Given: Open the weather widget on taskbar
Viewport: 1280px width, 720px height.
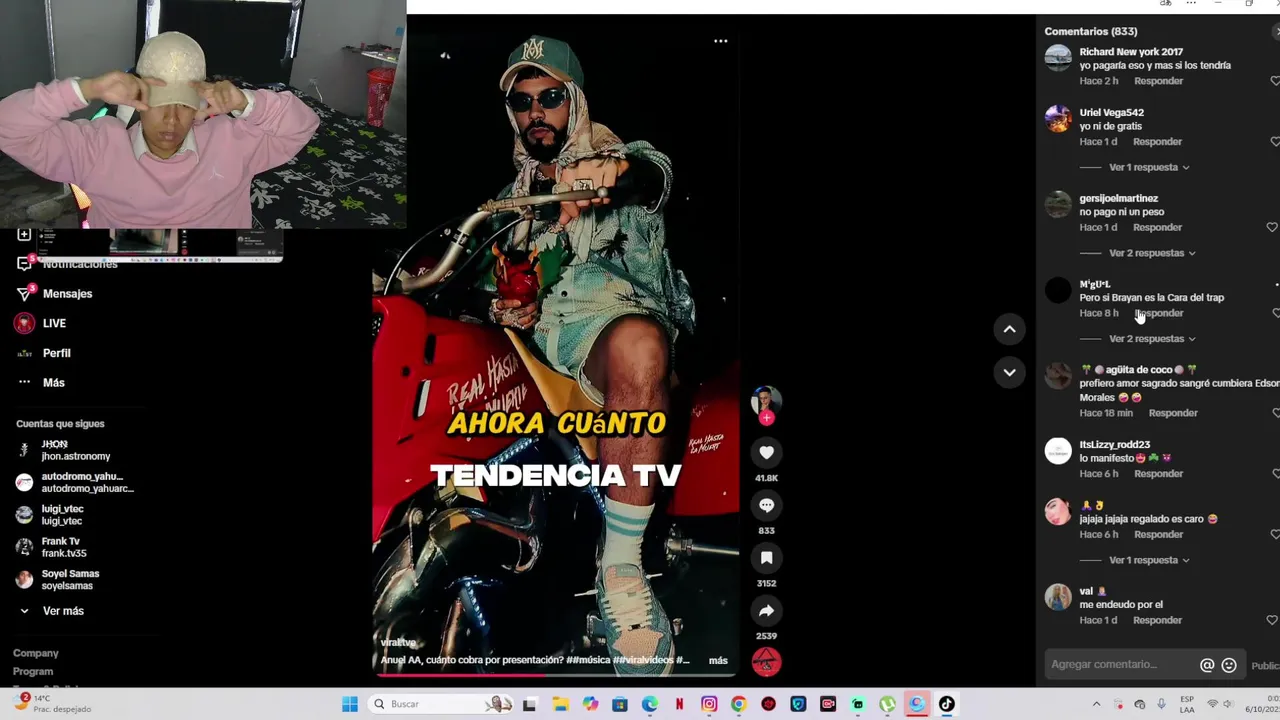Looking at the screenshot, I should click(x=50, y=703).
